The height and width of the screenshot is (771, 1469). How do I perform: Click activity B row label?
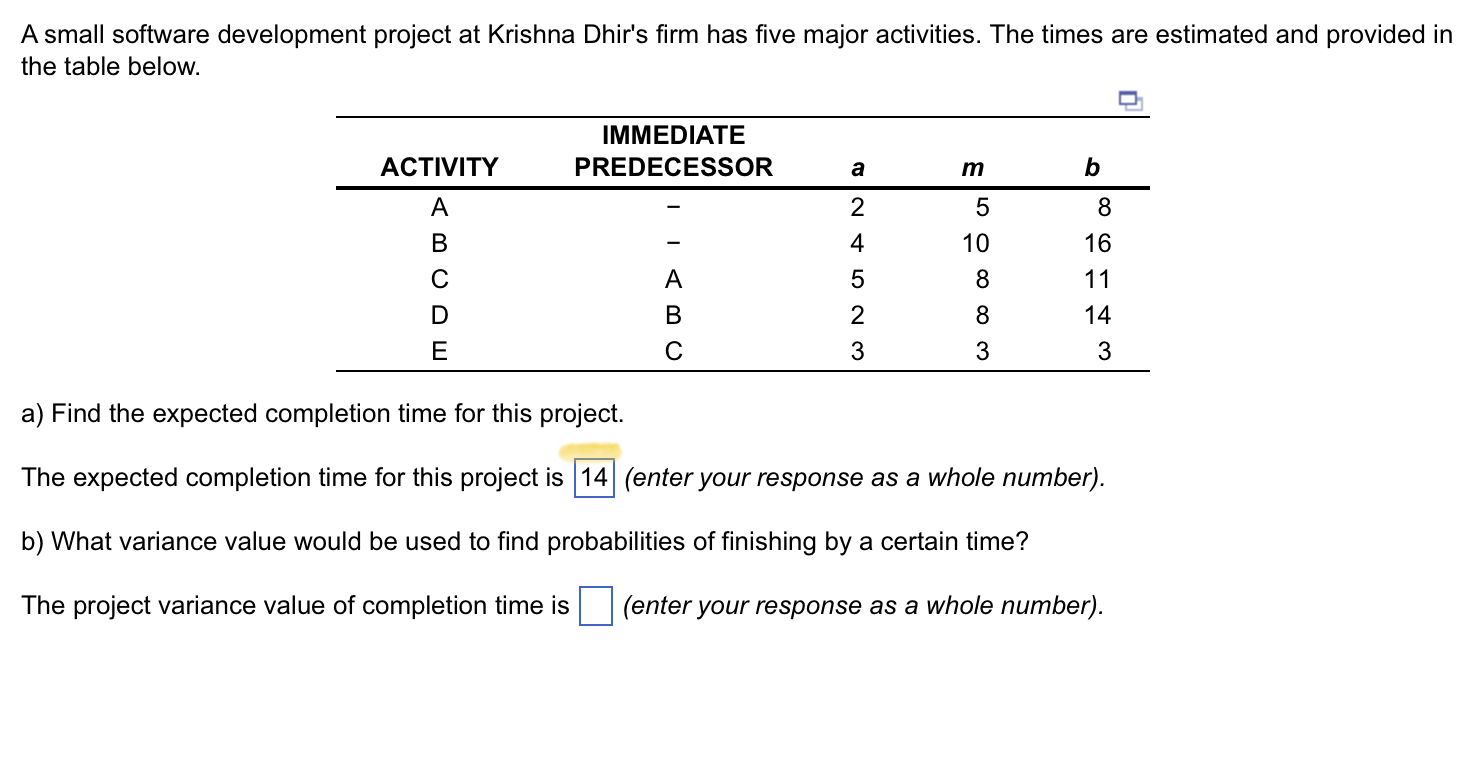[x=439, y=242]
